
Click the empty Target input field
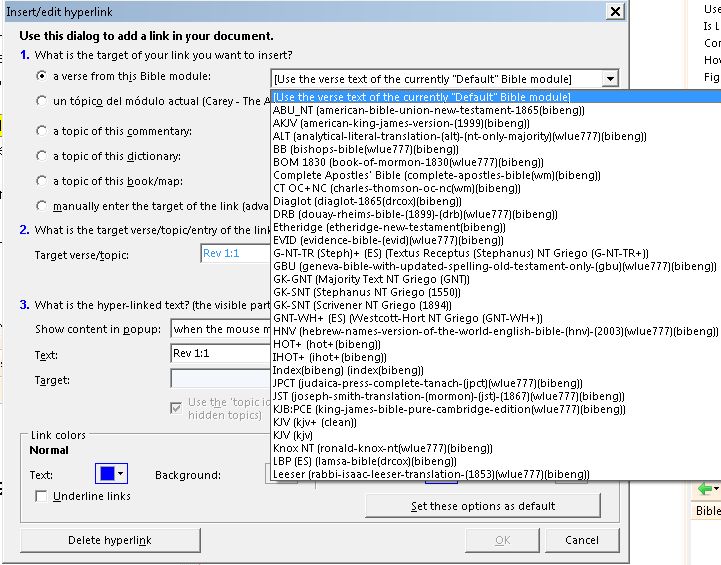click(x=221, y=379)
